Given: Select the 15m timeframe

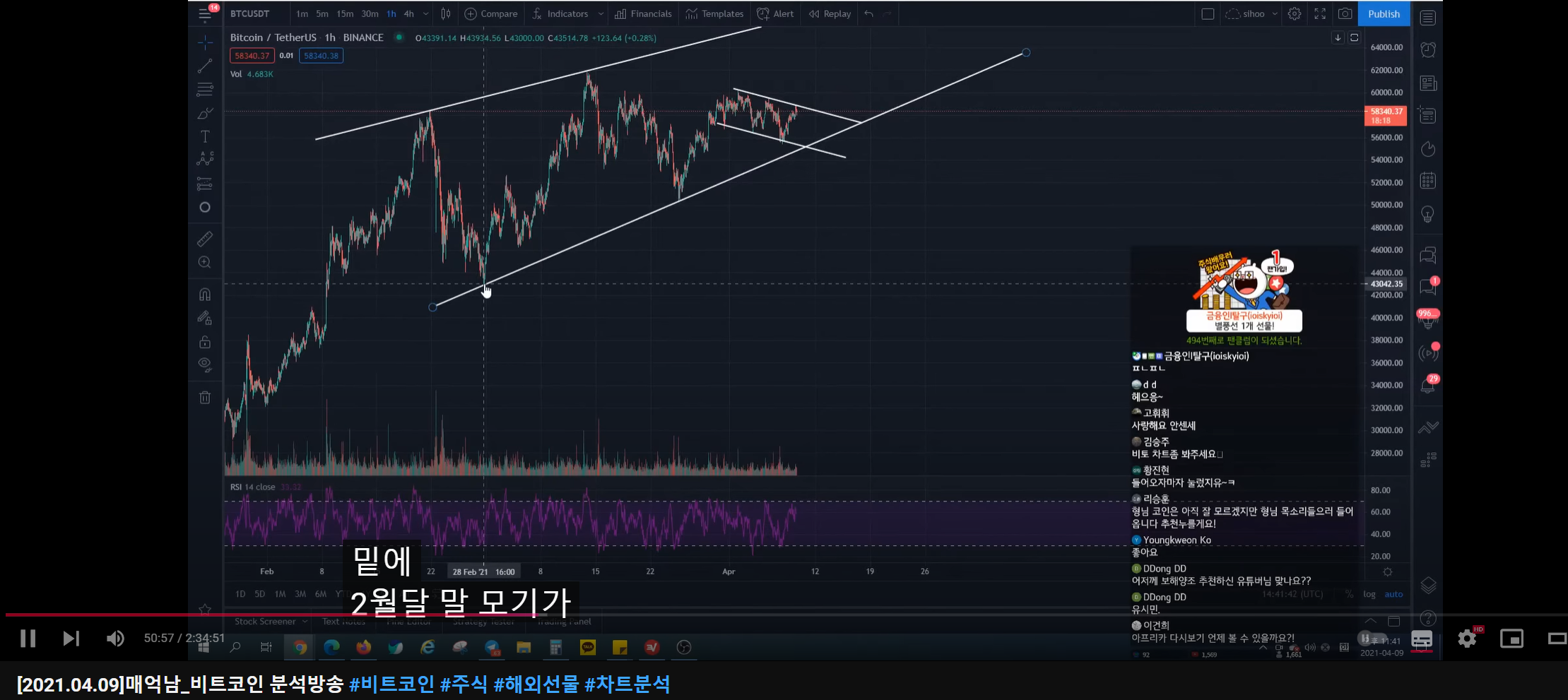Looking at the screenshot, I should 345,13.
